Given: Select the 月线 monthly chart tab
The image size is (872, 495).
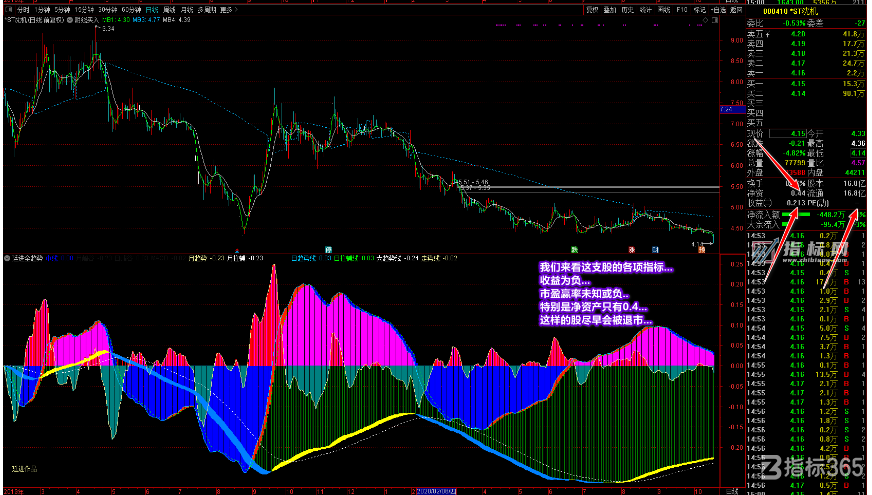Looking at the screenshot, I should pyautogui.click(x=187, y=10).
